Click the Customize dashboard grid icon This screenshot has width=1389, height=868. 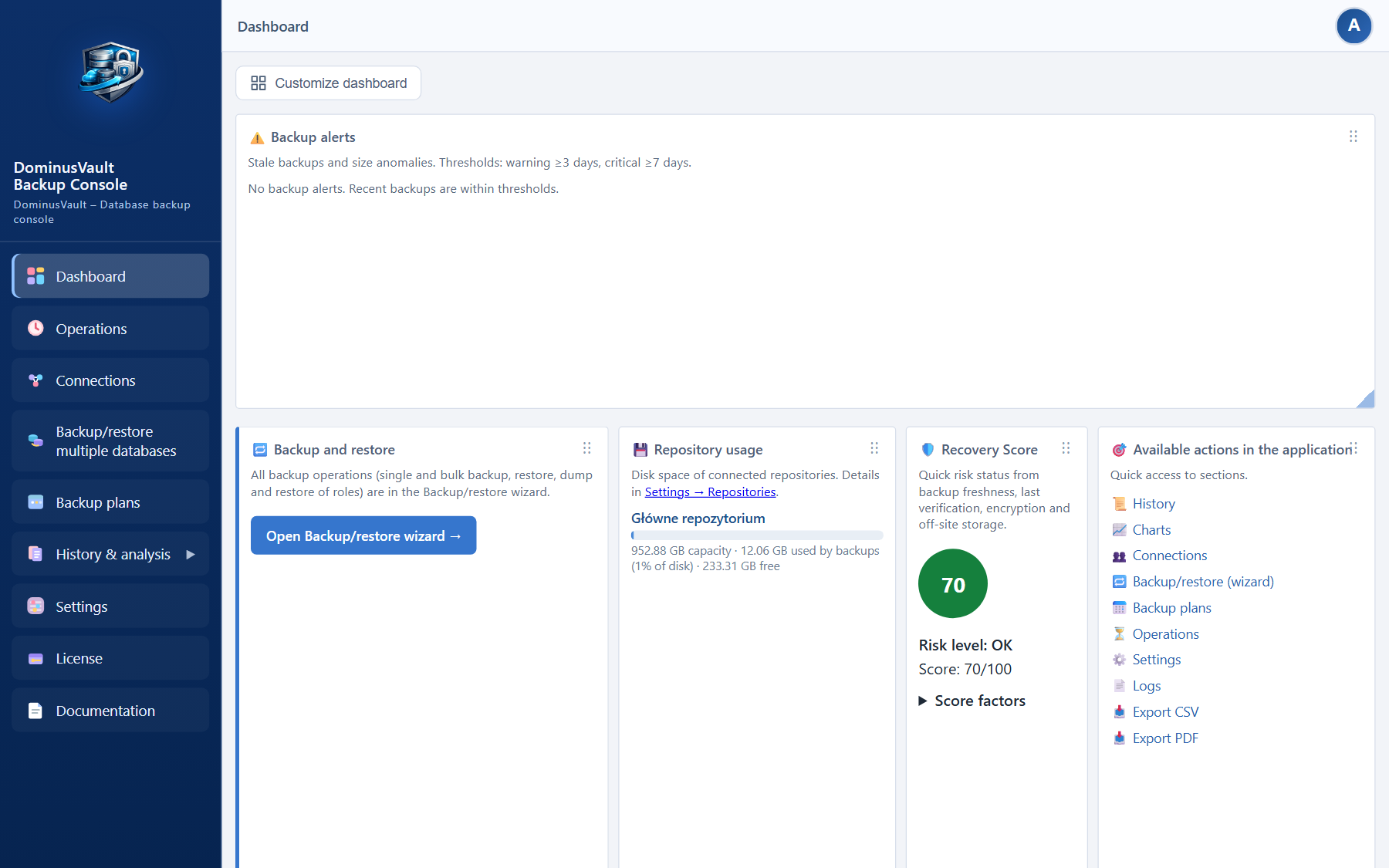click(259, 83)
